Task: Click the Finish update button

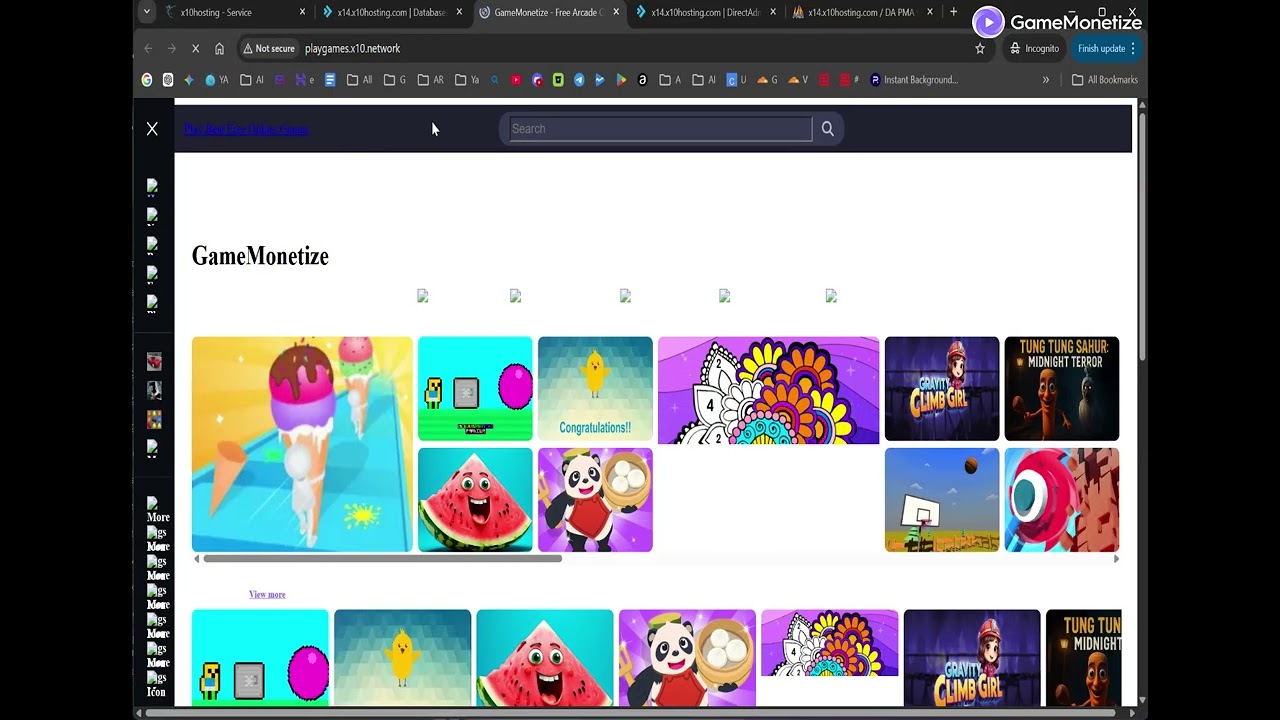Action: coord(1101,48)
